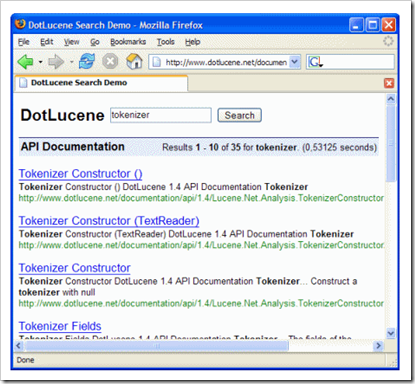Click the vertical scrollbar up arrow
415x384 pixels.
click(x=391, y=99)
